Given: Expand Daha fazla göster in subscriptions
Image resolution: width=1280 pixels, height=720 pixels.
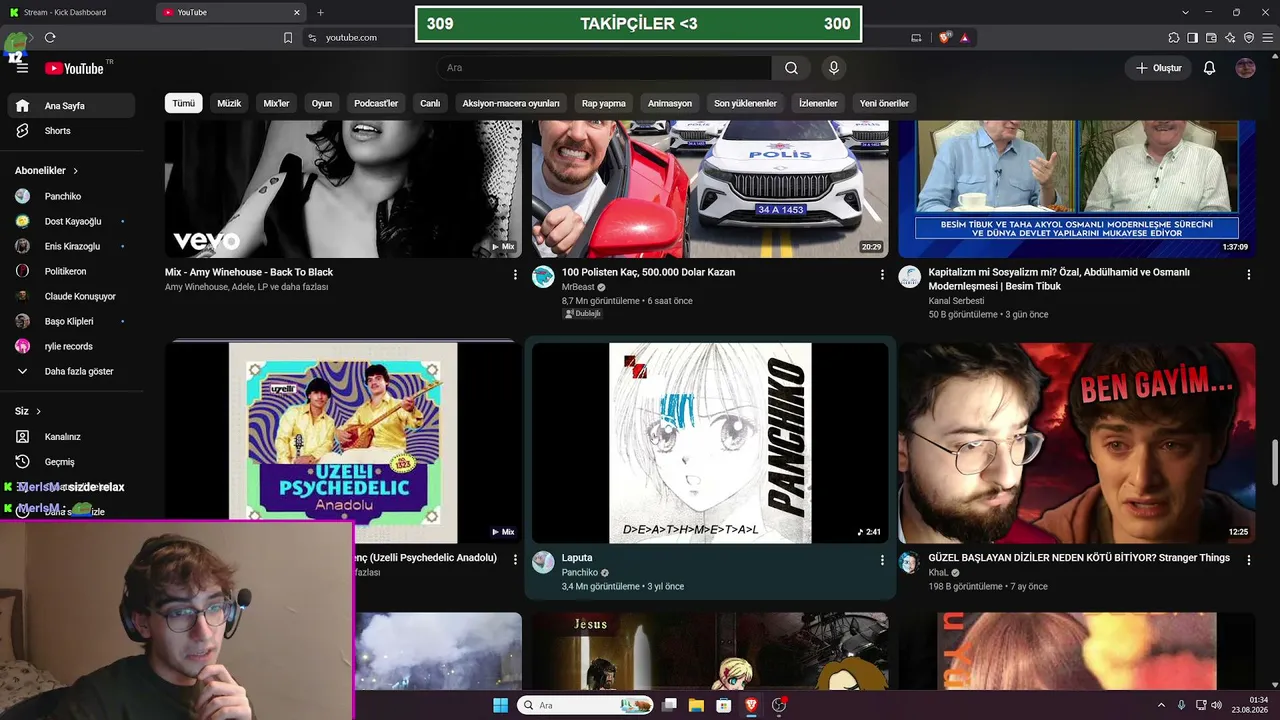Looking at the screenshot, I should tap(71, 371).
